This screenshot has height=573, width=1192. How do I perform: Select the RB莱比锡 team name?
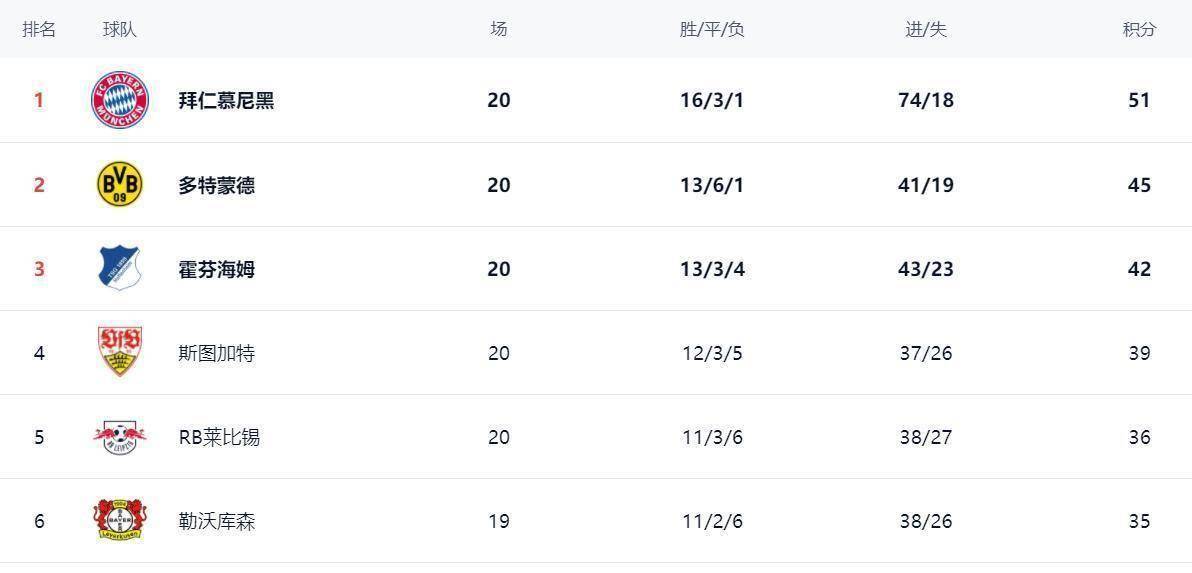pos(219,437)
